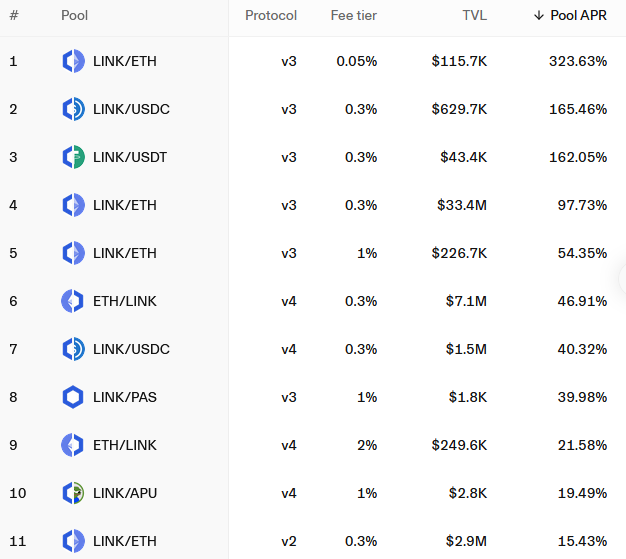The height and width of the screenshot is (559, 626).
Task: Sort the table by TVL header
Action: coord(474,16)
